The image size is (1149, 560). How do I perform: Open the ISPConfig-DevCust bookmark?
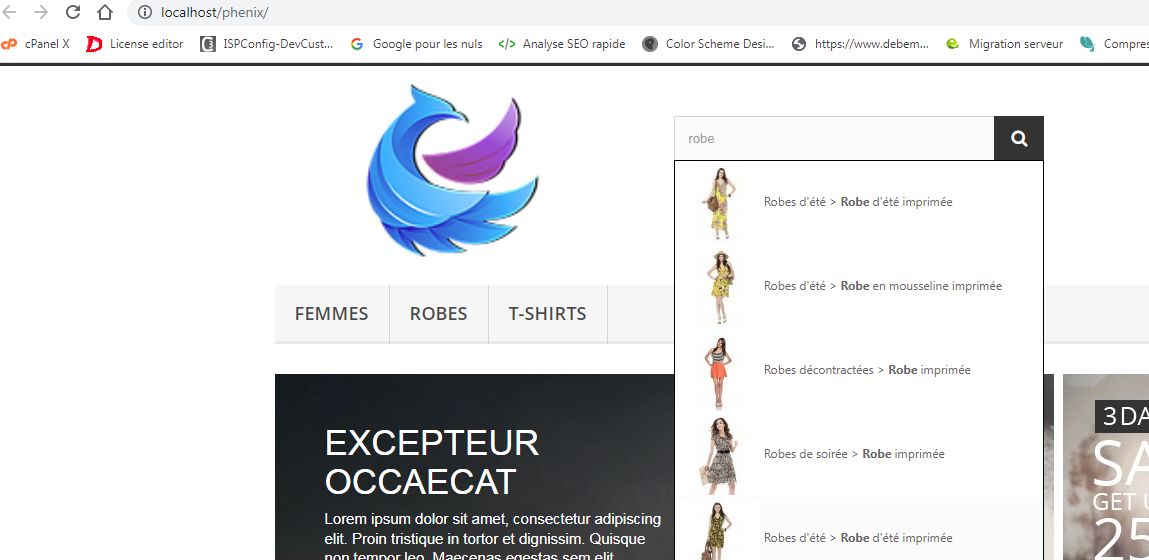tap(267, 44)
